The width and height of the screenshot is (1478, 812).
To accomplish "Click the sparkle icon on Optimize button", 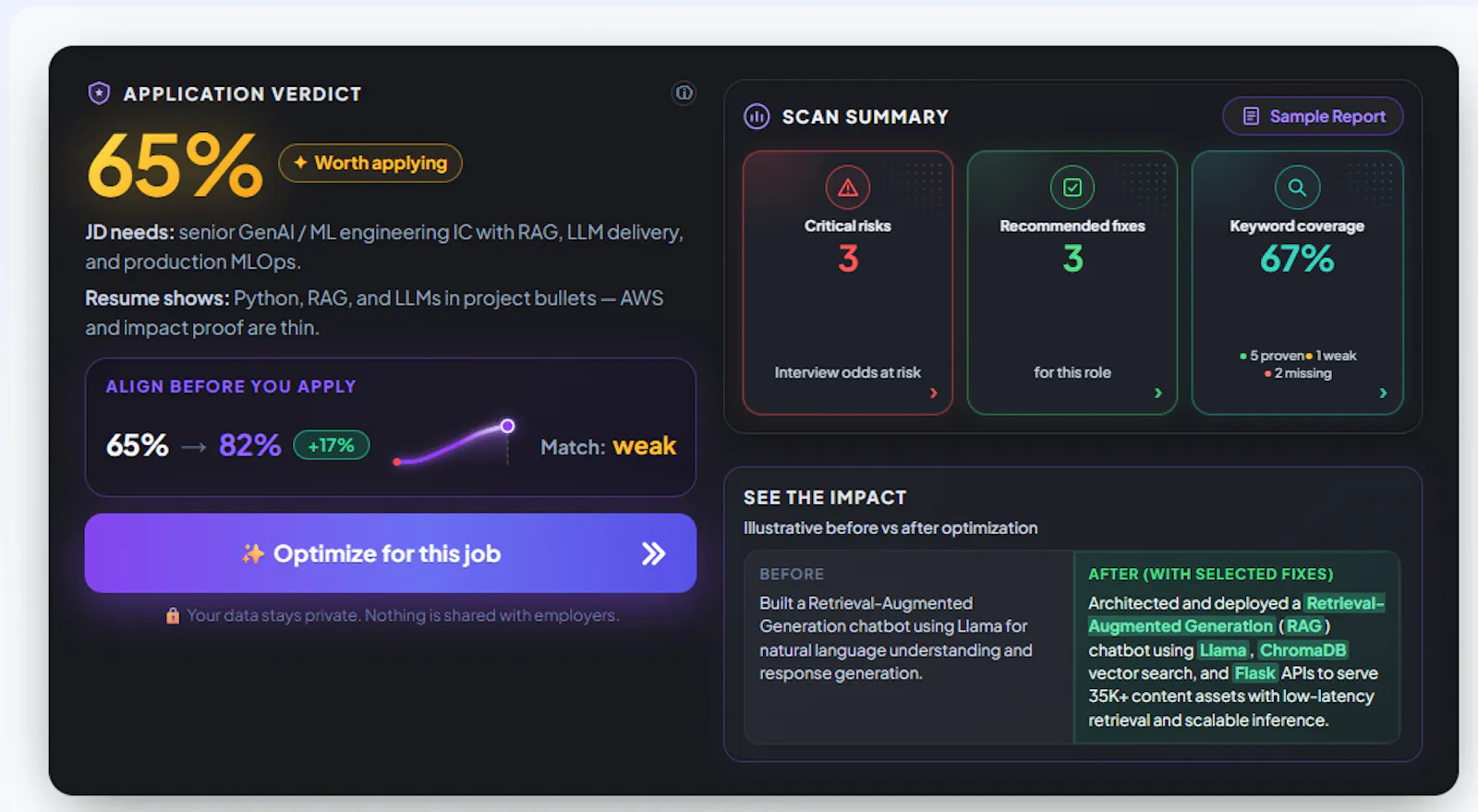I will [x=252, y=553].
